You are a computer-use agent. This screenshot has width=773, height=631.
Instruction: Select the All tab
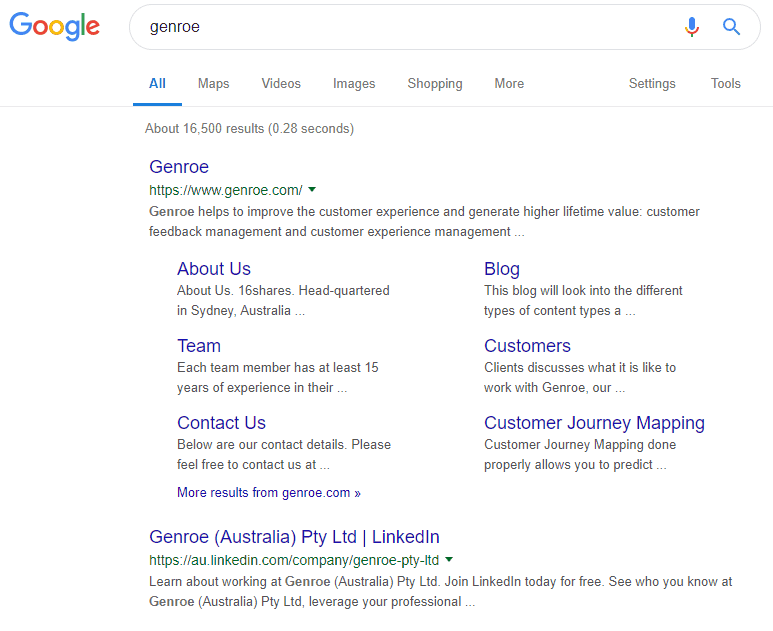click(x=157, y=83)
